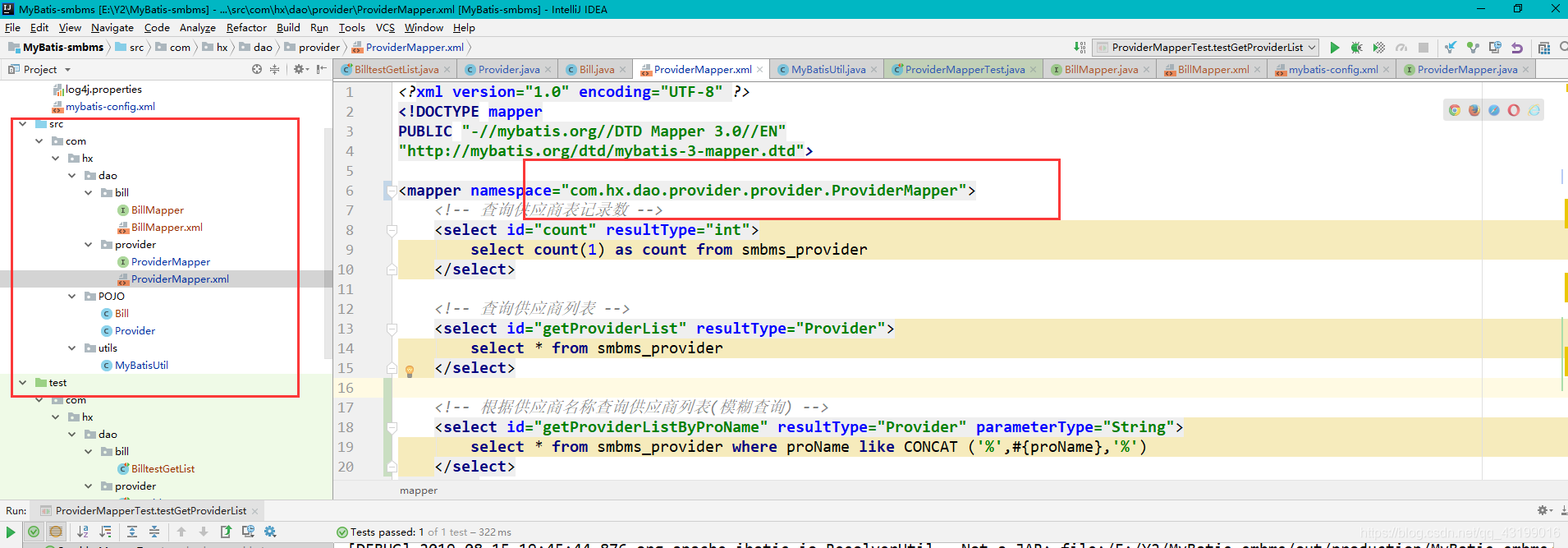
Task: Switch to the mybatis-config.xml editor tab
Action: [1332, 70]
